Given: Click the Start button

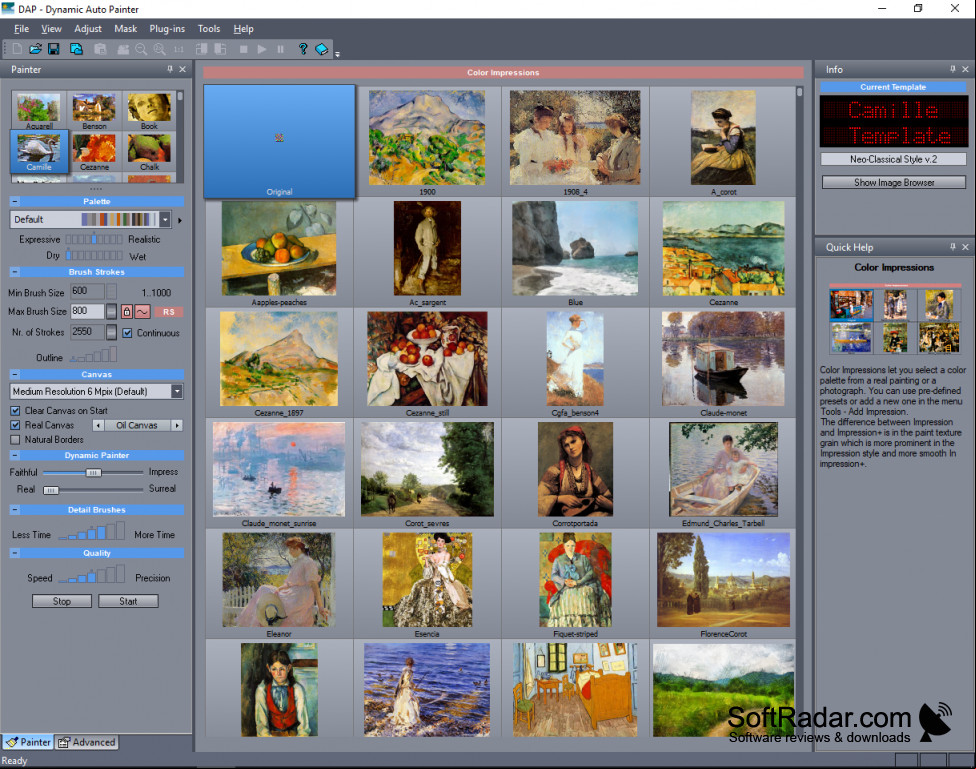Looking at the screenshot, I should pos(128,601).
